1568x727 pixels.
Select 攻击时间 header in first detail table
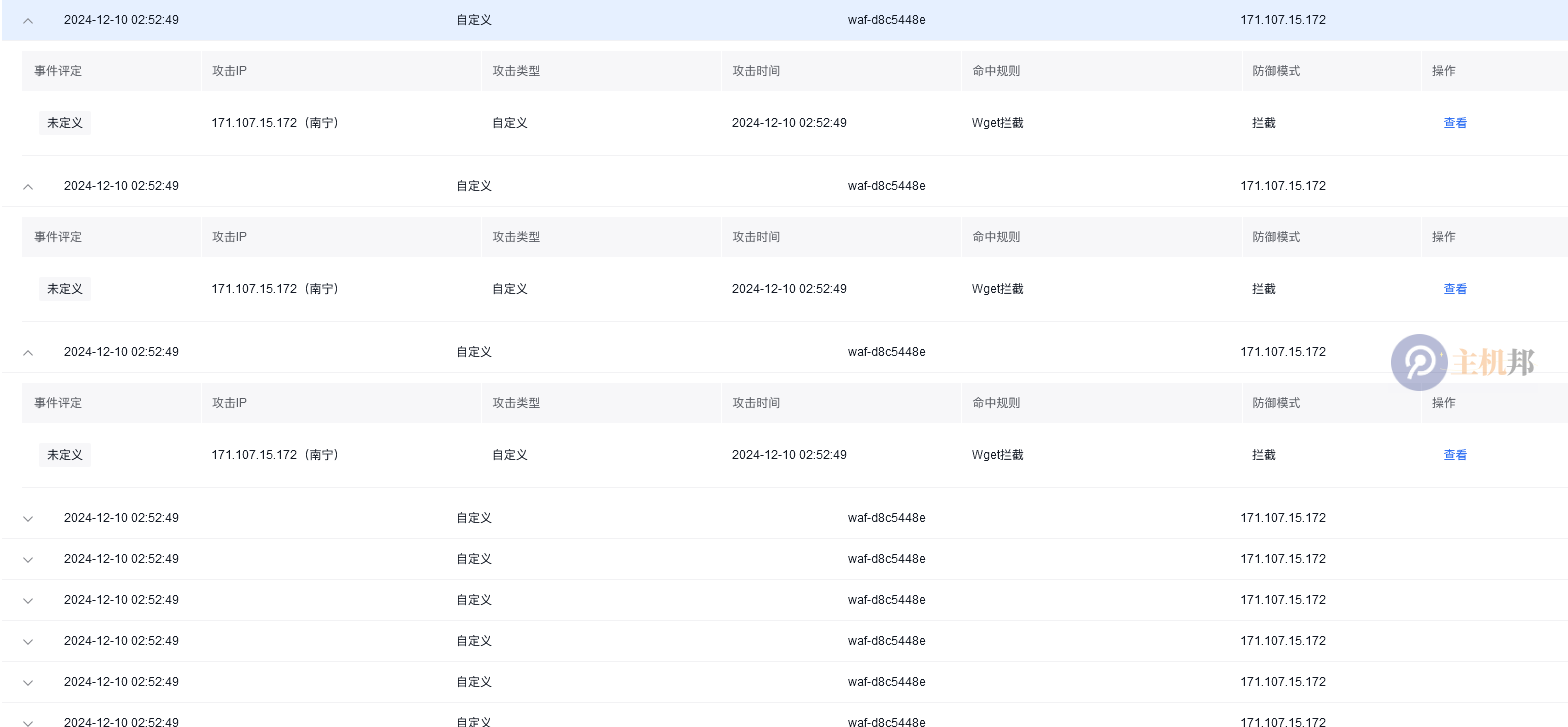(756, 71)
